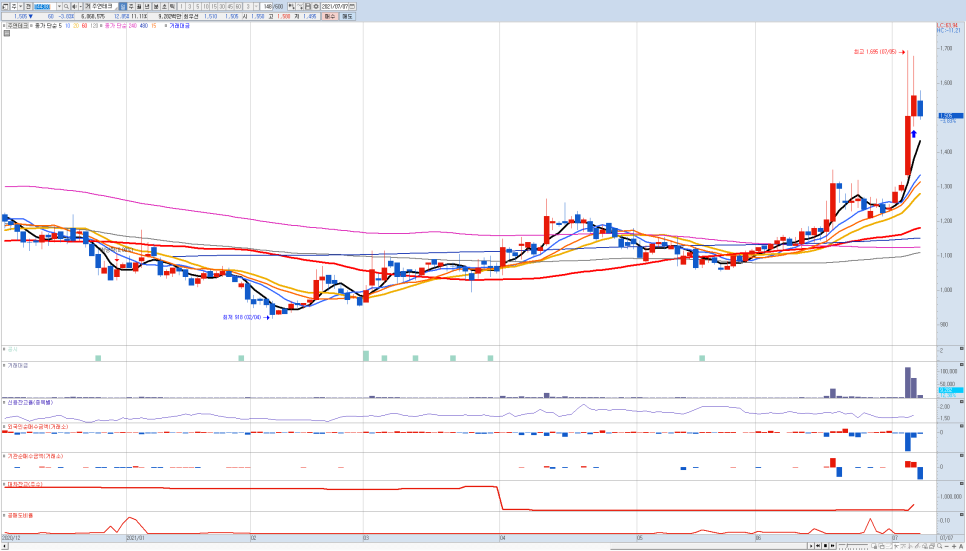Click the moving average 480 legend value
The image size is (966, 551).
(x=144, y=25)
